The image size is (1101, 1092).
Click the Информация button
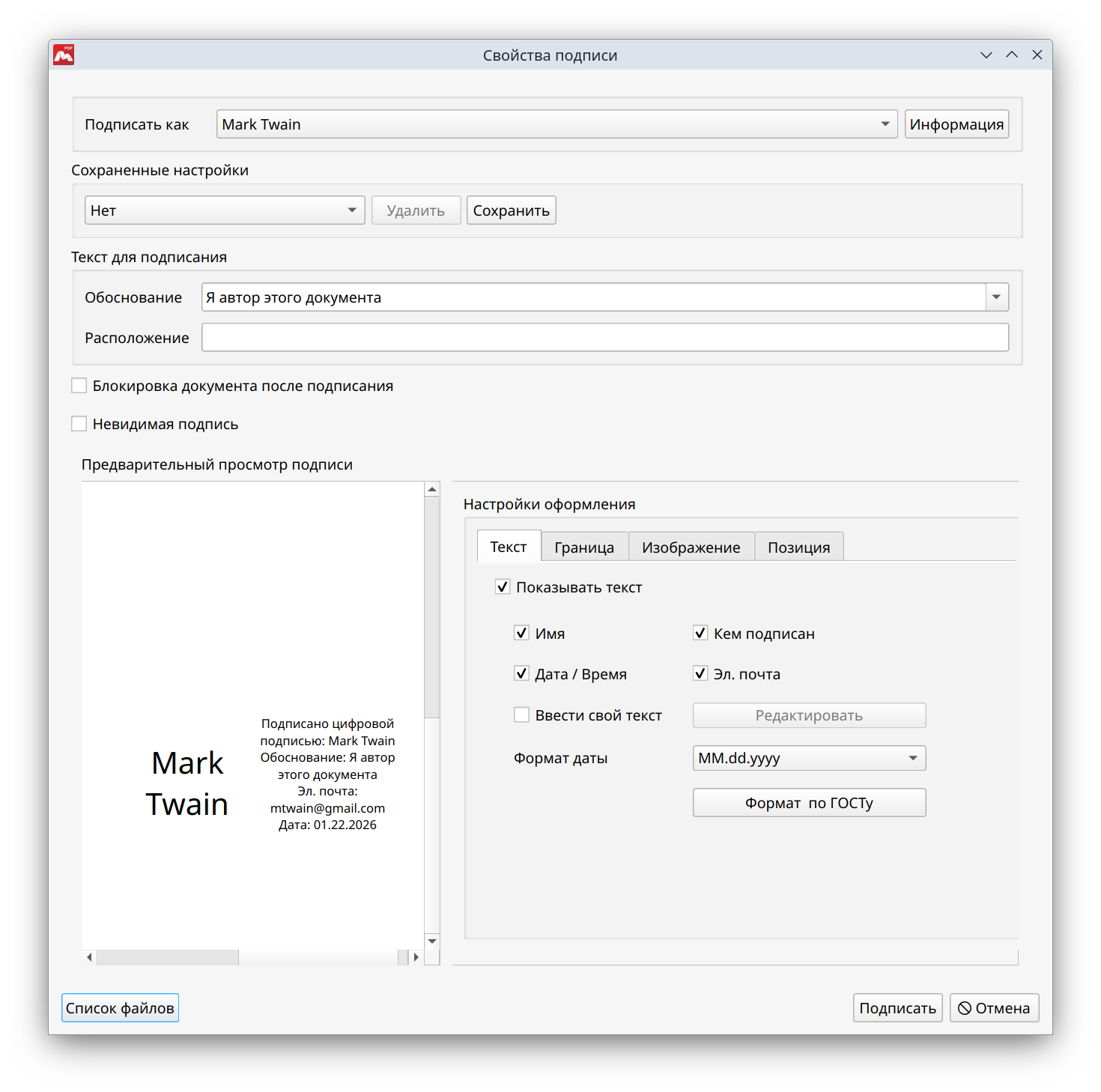tap(956, 124)
